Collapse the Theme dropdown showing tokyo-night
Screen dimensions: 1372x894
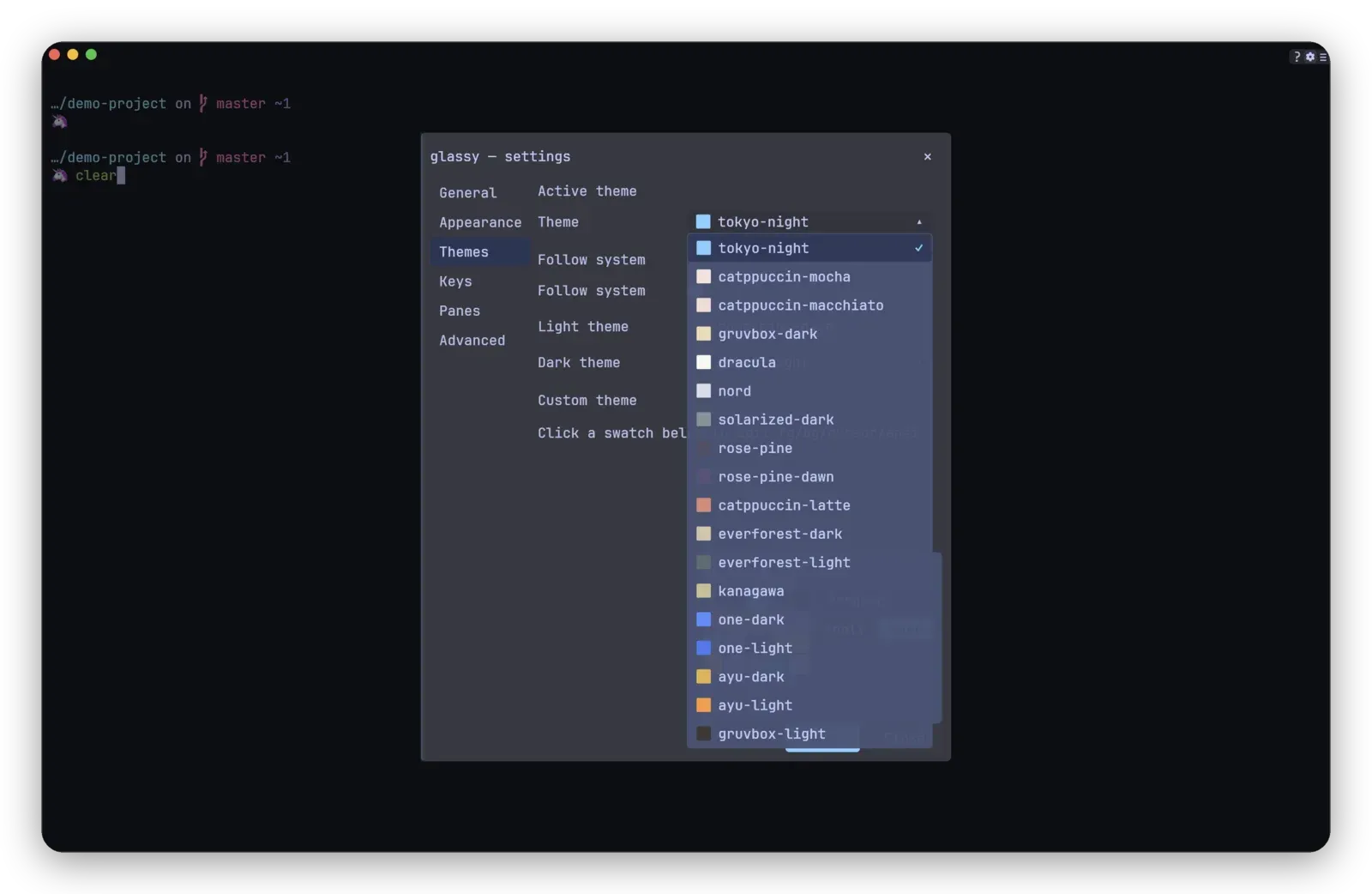809,221
